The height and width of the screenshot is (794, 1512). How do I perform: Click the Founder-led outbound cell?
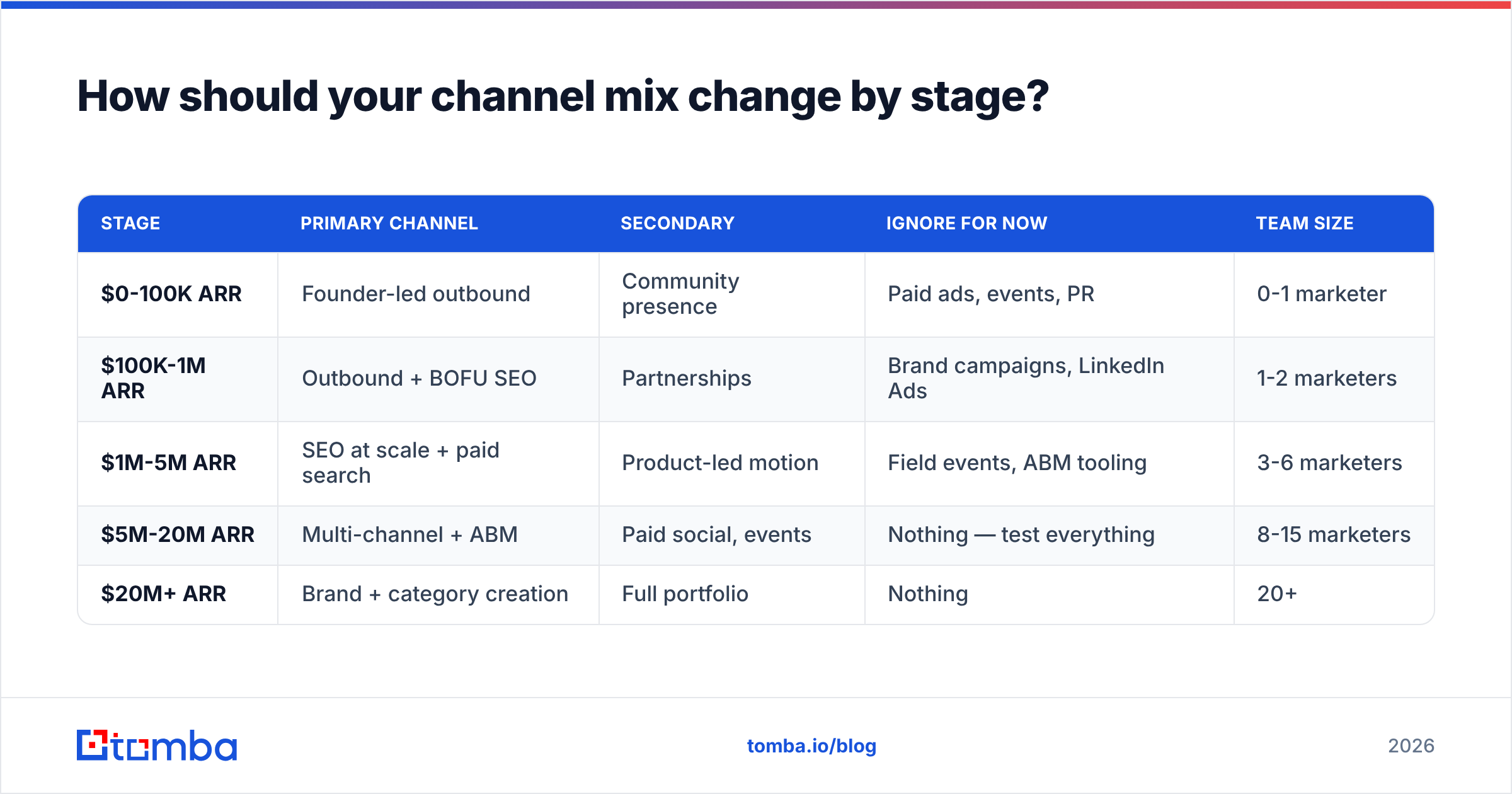[438, 294]
